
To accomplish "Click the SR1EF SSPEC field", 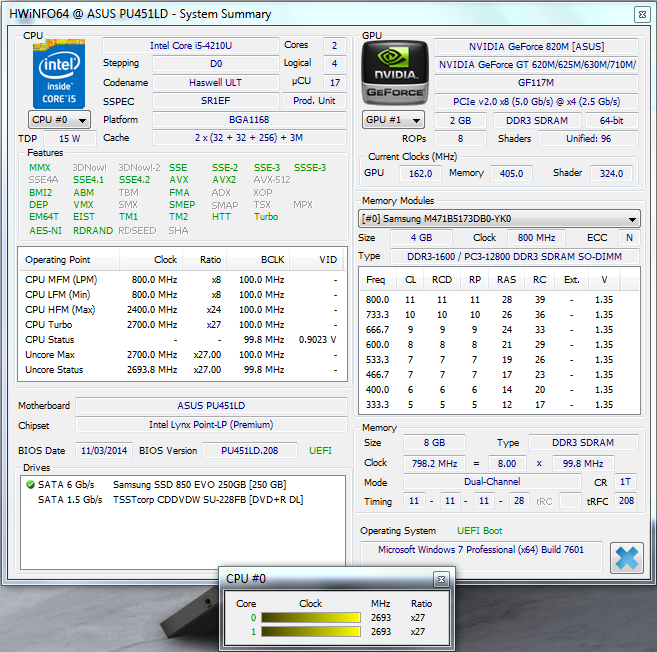I will coord(215,101).
